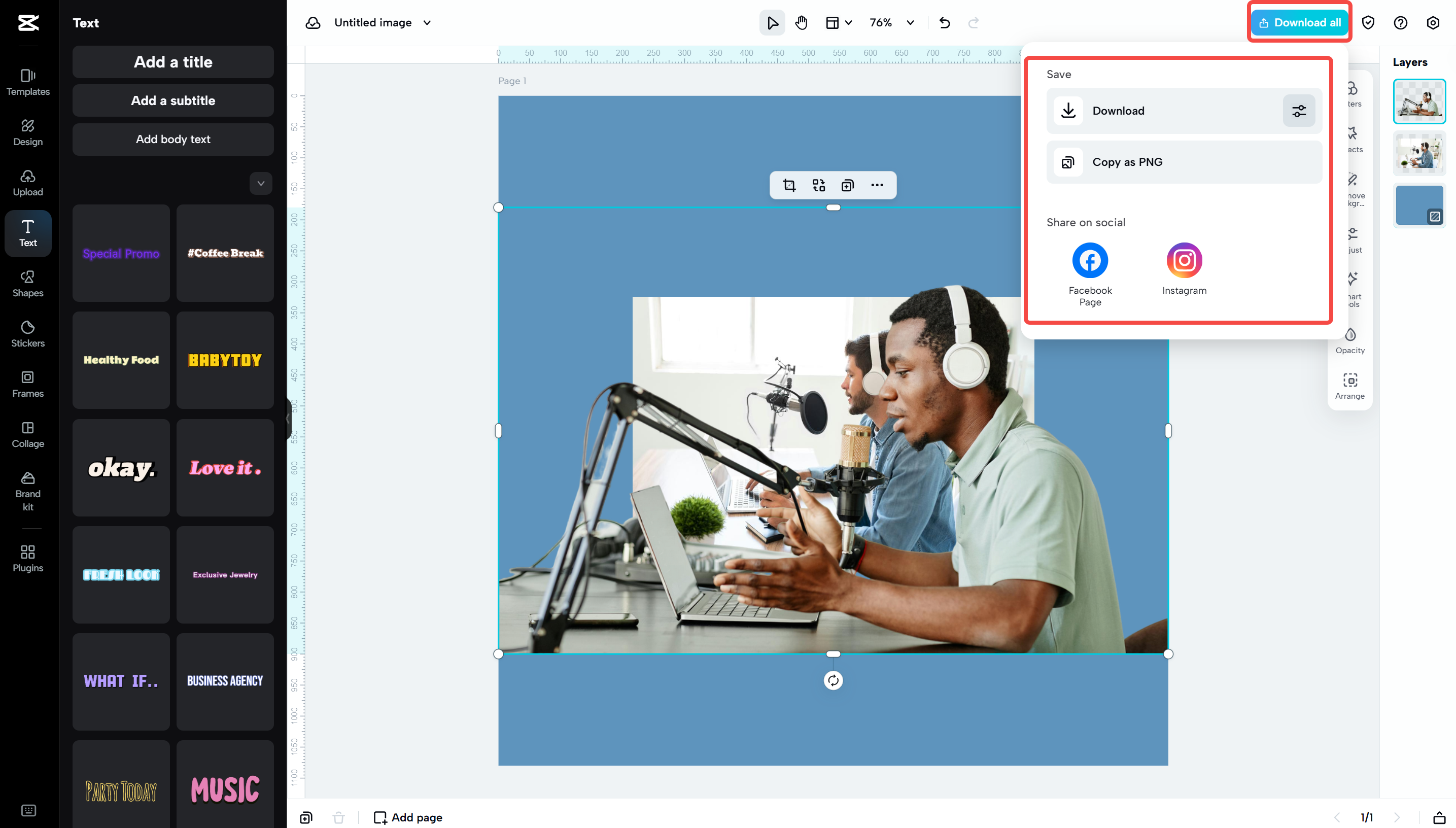Click the Download all button
Screen dimensions: 1456x828
(x=1299, y=22)
